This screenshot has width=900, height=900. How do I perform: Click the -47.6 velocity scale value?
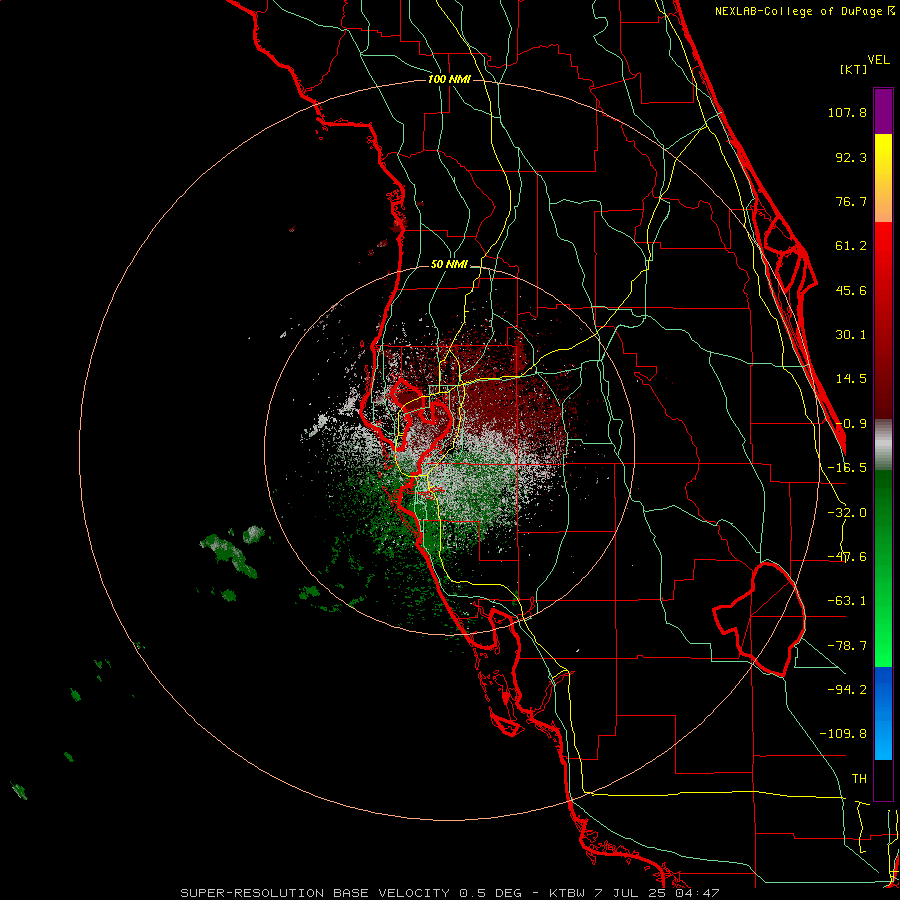click(847, 557)
